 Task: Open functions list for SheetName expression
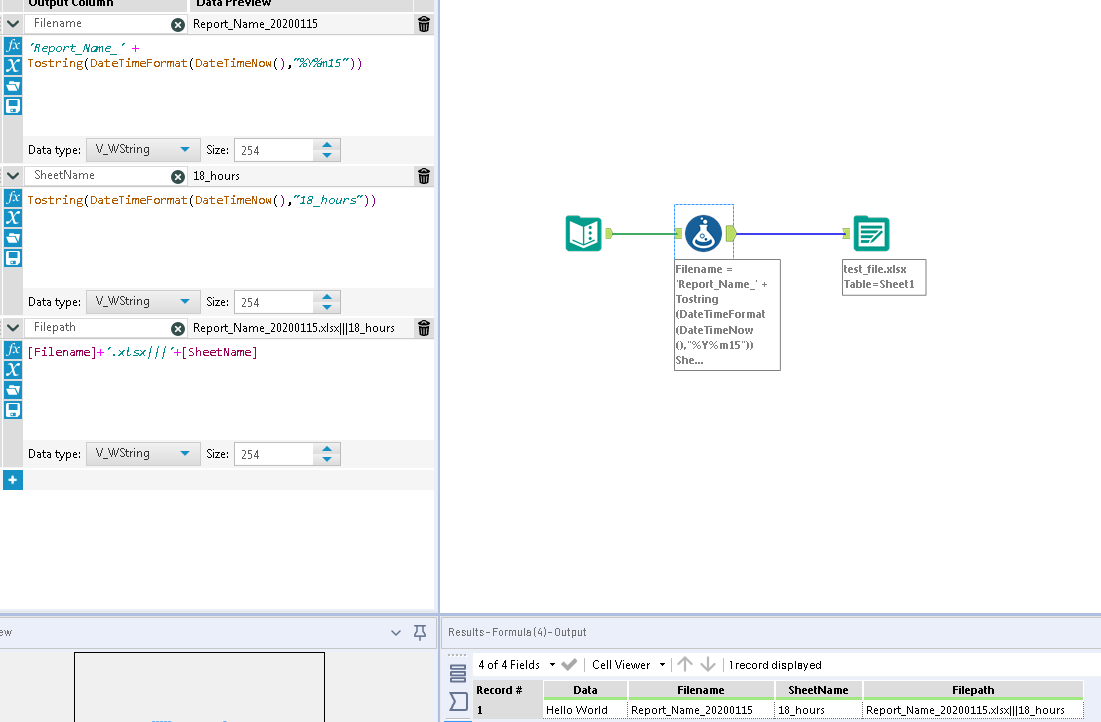point(13,198)
